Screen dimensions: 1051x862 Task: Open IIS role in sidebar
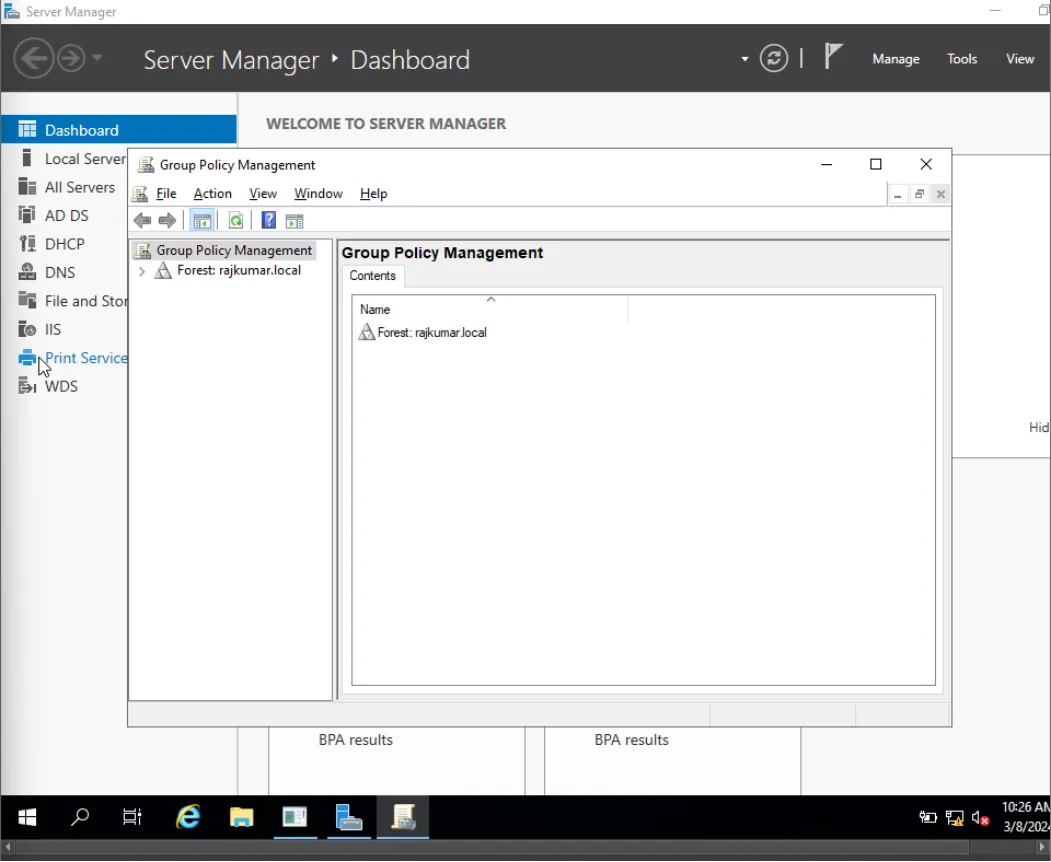click(x=40, y=329)
